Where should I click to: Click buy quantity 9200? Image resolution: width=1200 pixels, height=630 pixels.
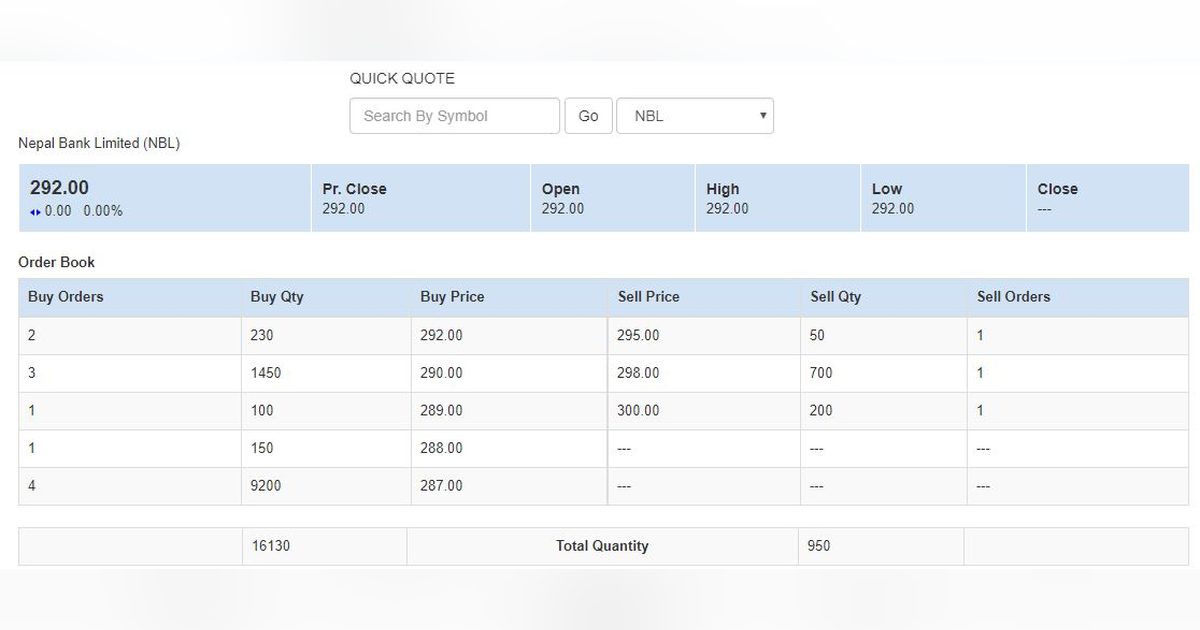pyautogui.click(x=266, y=486)
